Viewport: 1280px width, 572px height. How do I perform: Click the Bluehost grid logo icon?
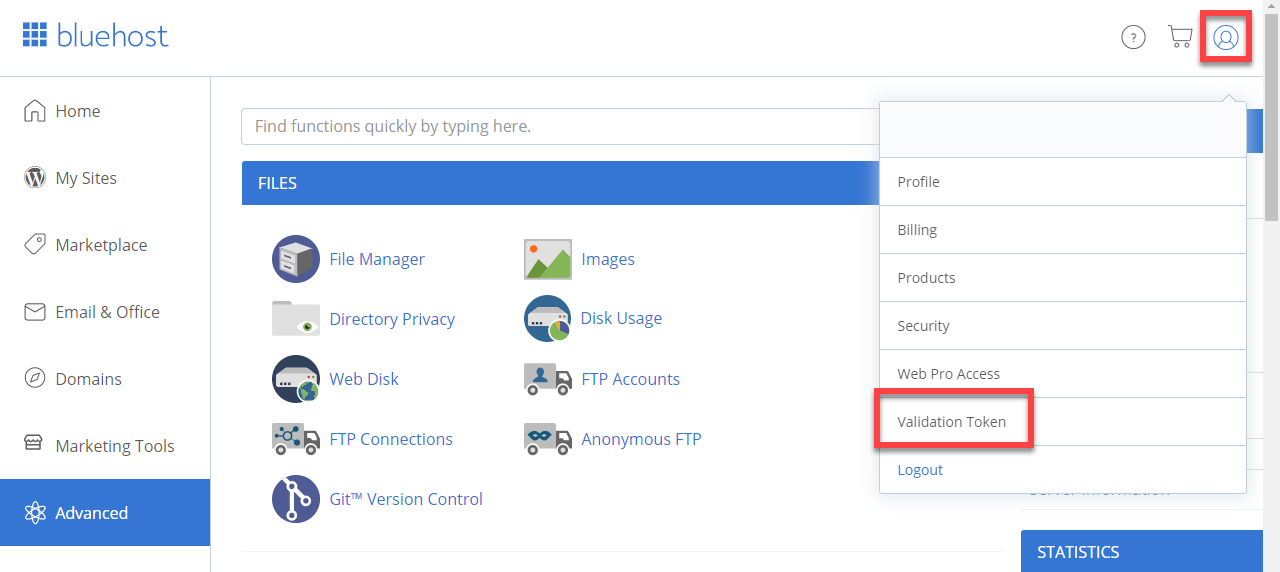point(35,36)
